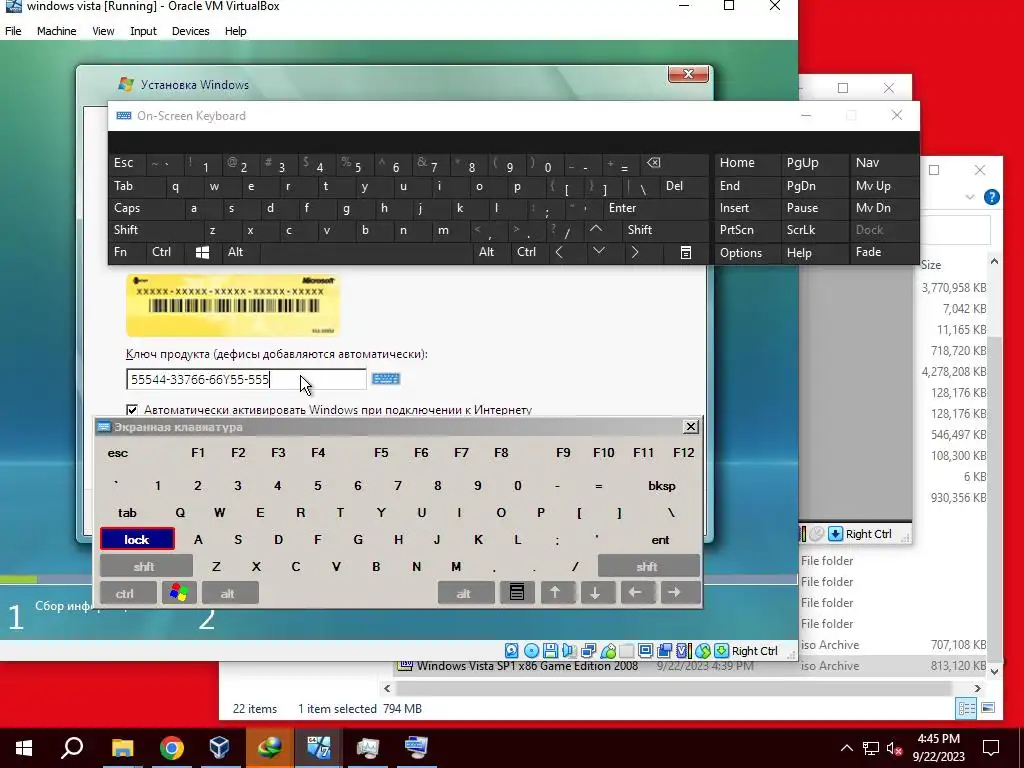Click the USB devices icon in VirtualBox status bar
The height and width of the screenshot is (768, 1024).
(608, 650)
